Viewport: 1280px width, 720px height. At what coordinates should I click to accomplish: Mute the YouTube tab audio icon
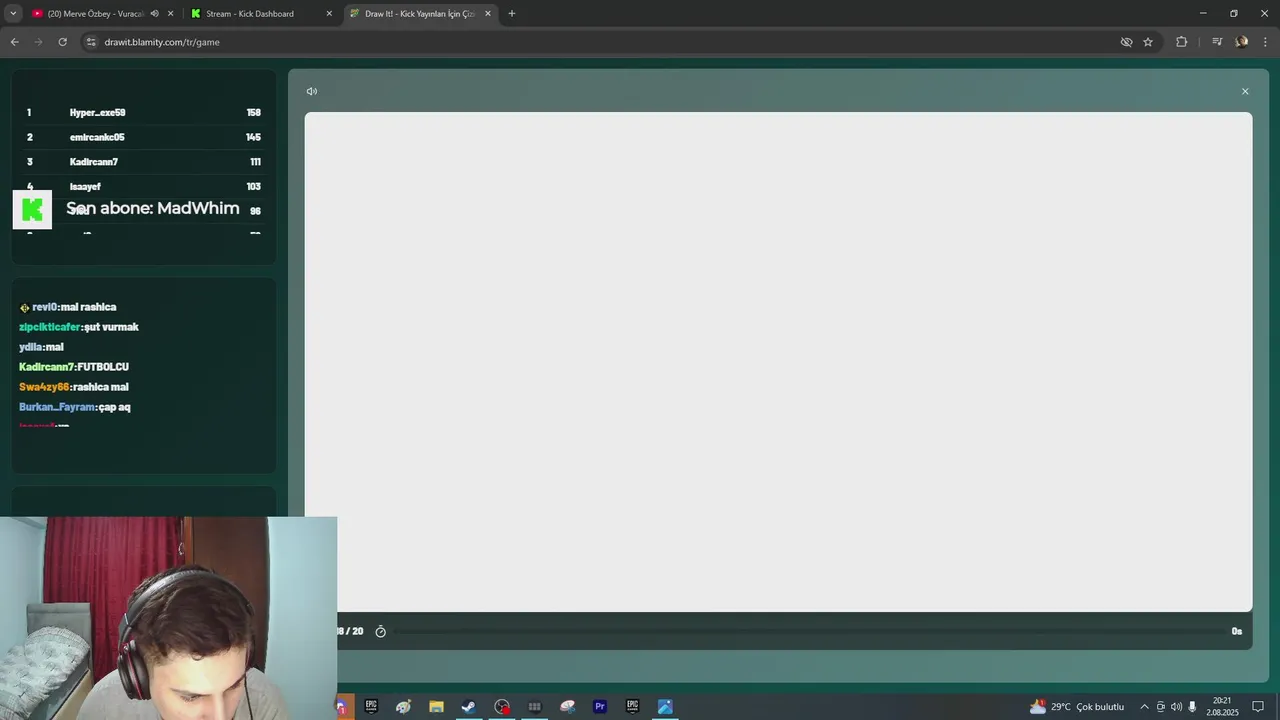click(x=154, y=14)
